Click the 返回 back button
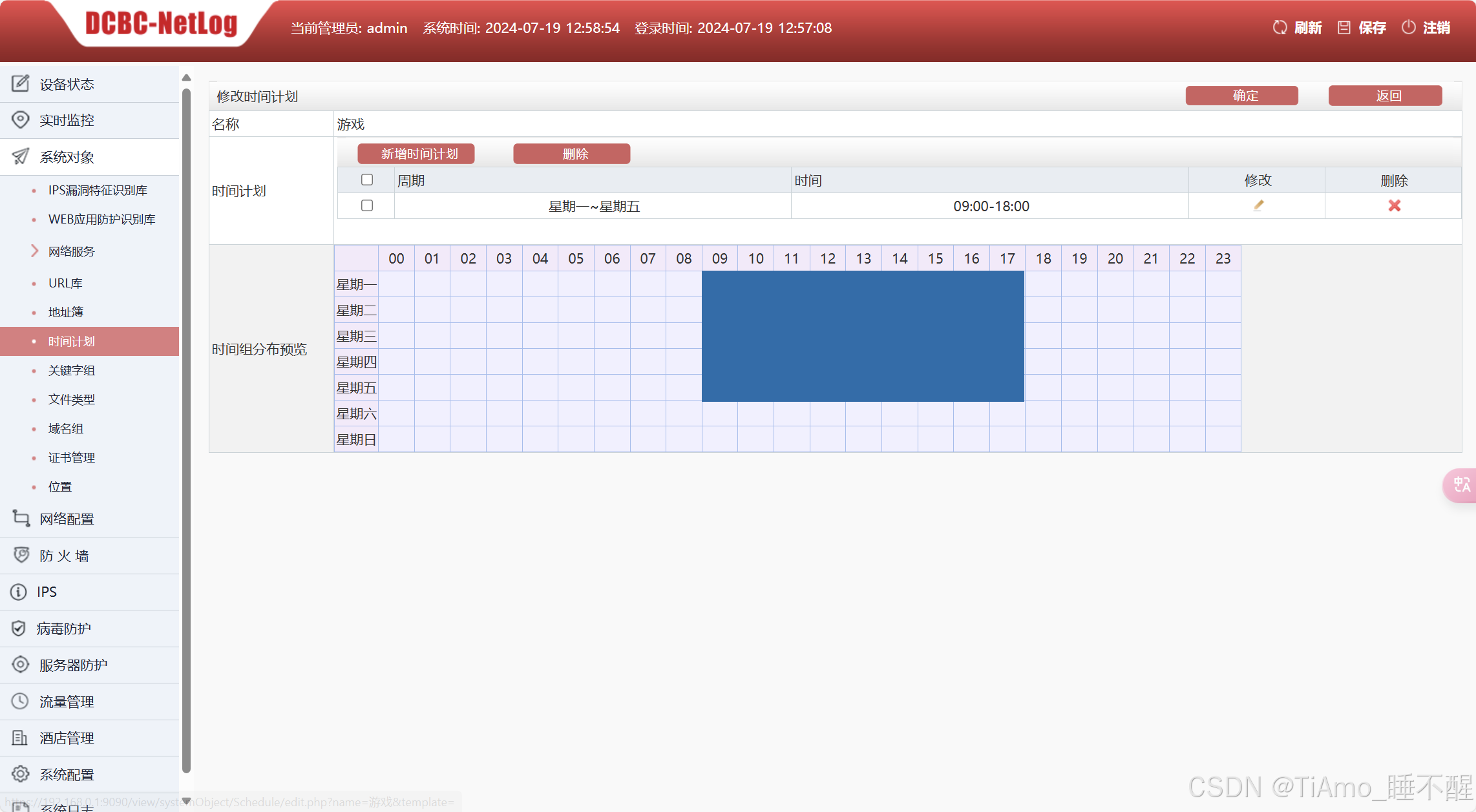 click(x=1385, y=96)
